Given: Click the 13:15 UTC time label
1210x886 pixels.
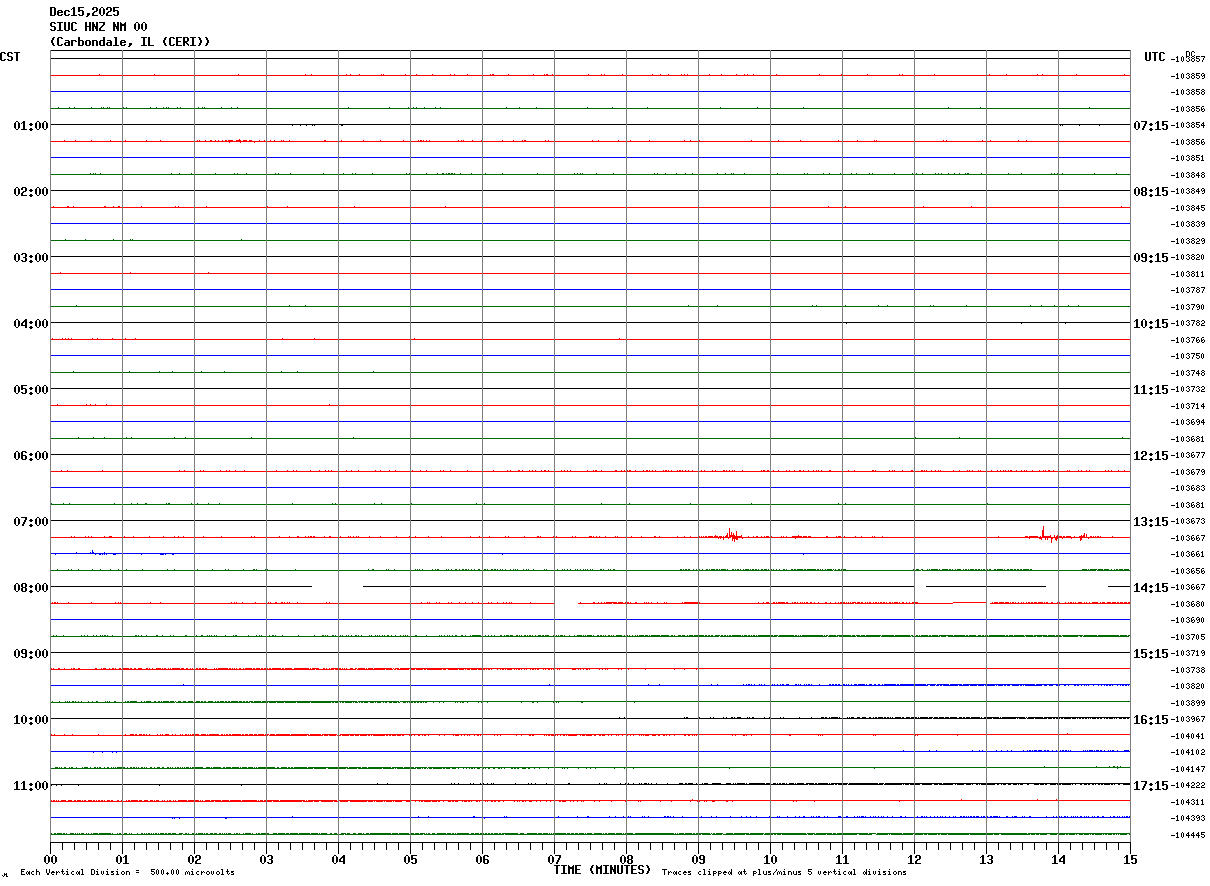Looking at the screenshot, I should (x=1151, y=521).
